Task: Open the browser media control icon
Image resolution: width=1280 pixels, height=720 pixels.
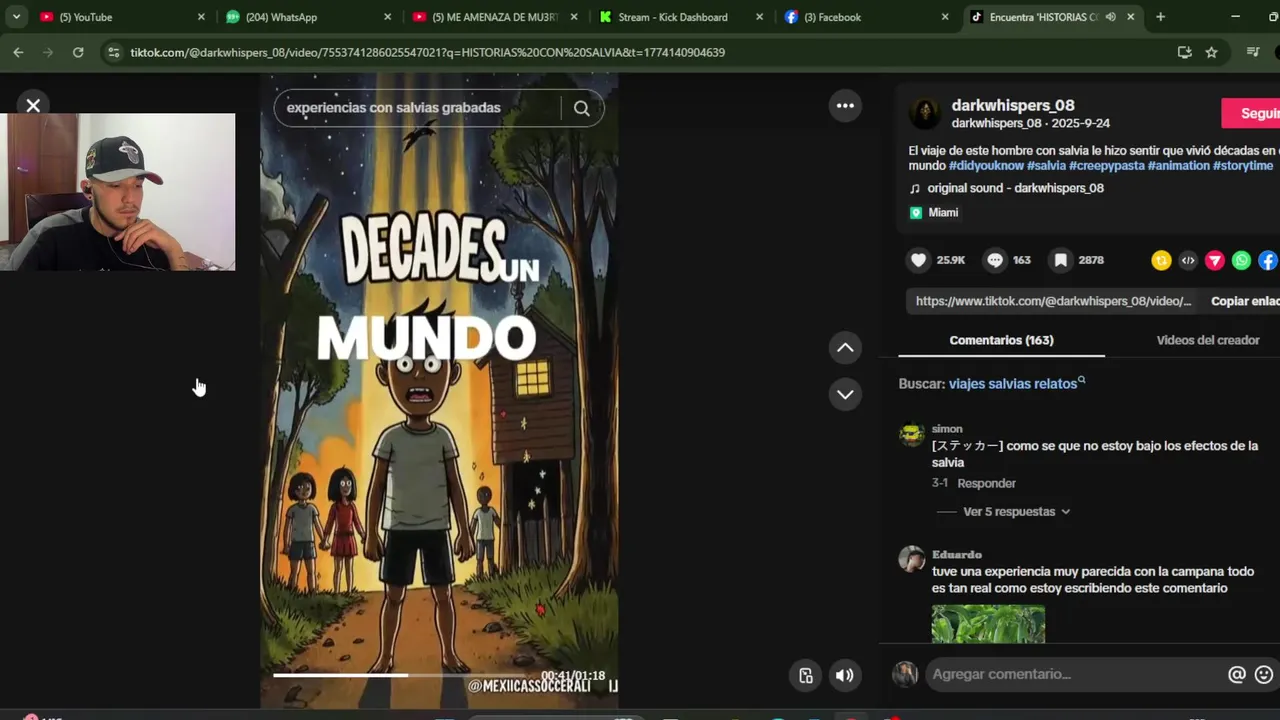Action: point(1253,52)
